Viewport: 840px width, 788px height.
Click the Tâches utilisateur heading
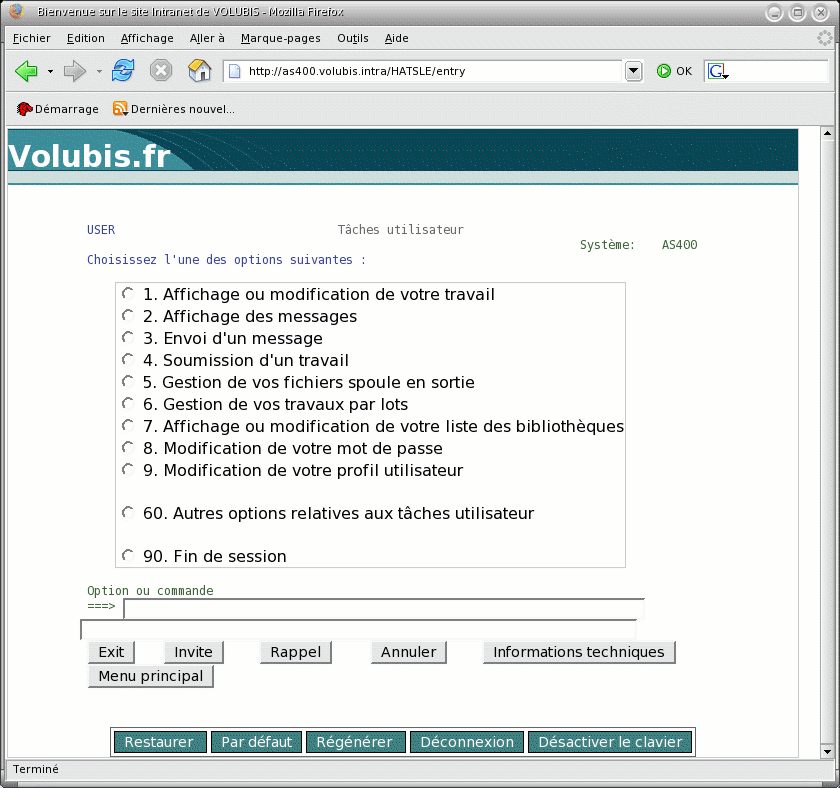401,230
